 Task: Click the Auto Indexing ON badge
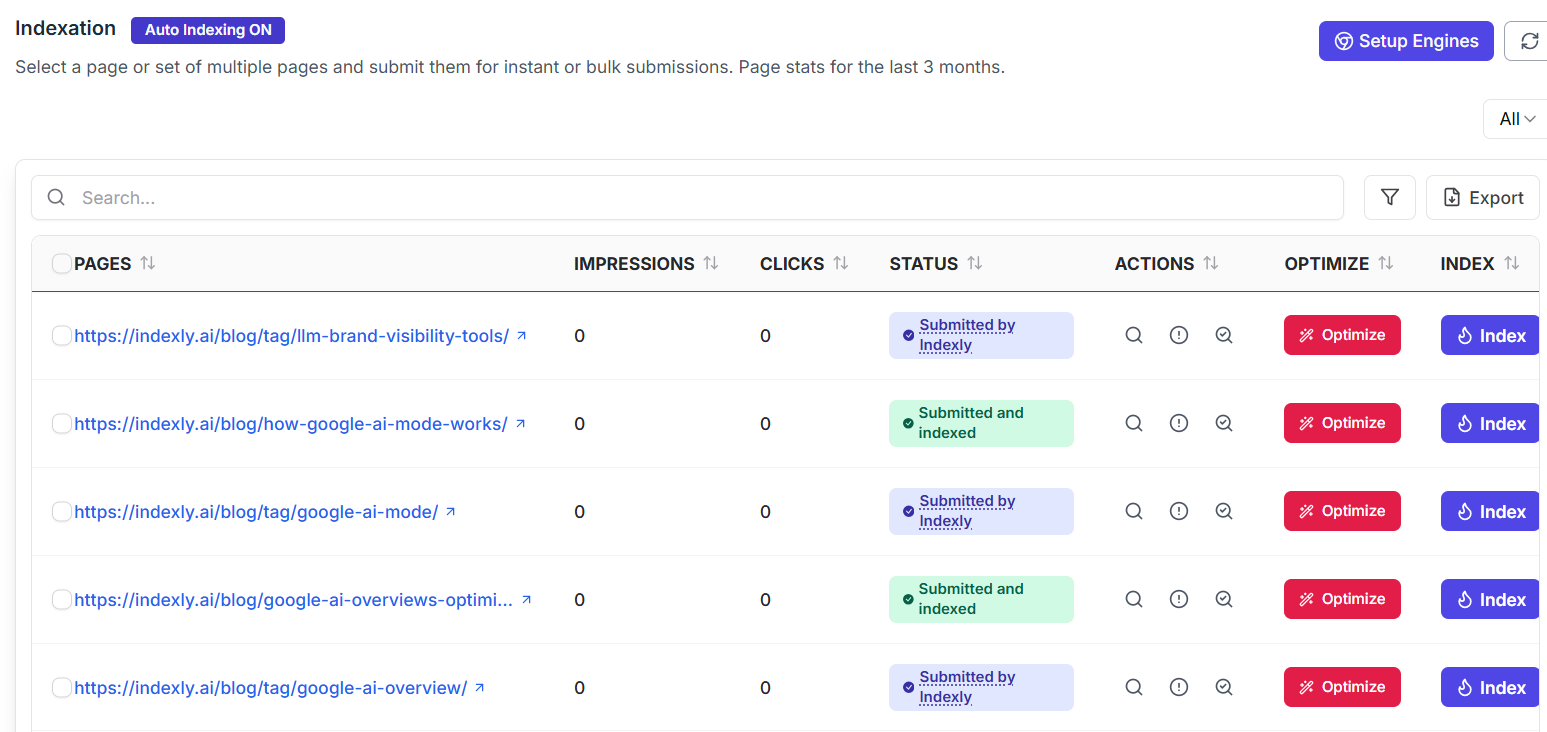click(x=208, y=30)
